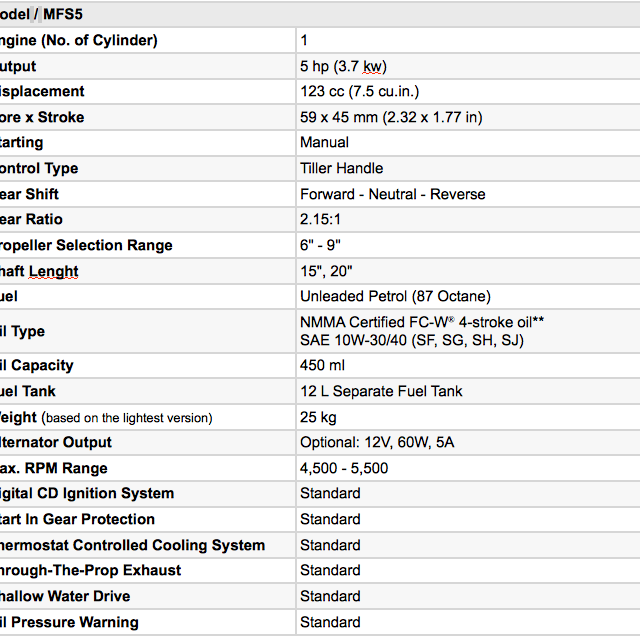Click the 'isplacement' row label
Image resolution: width=640 pixels, height=636 pixels.
click(42, 91)
